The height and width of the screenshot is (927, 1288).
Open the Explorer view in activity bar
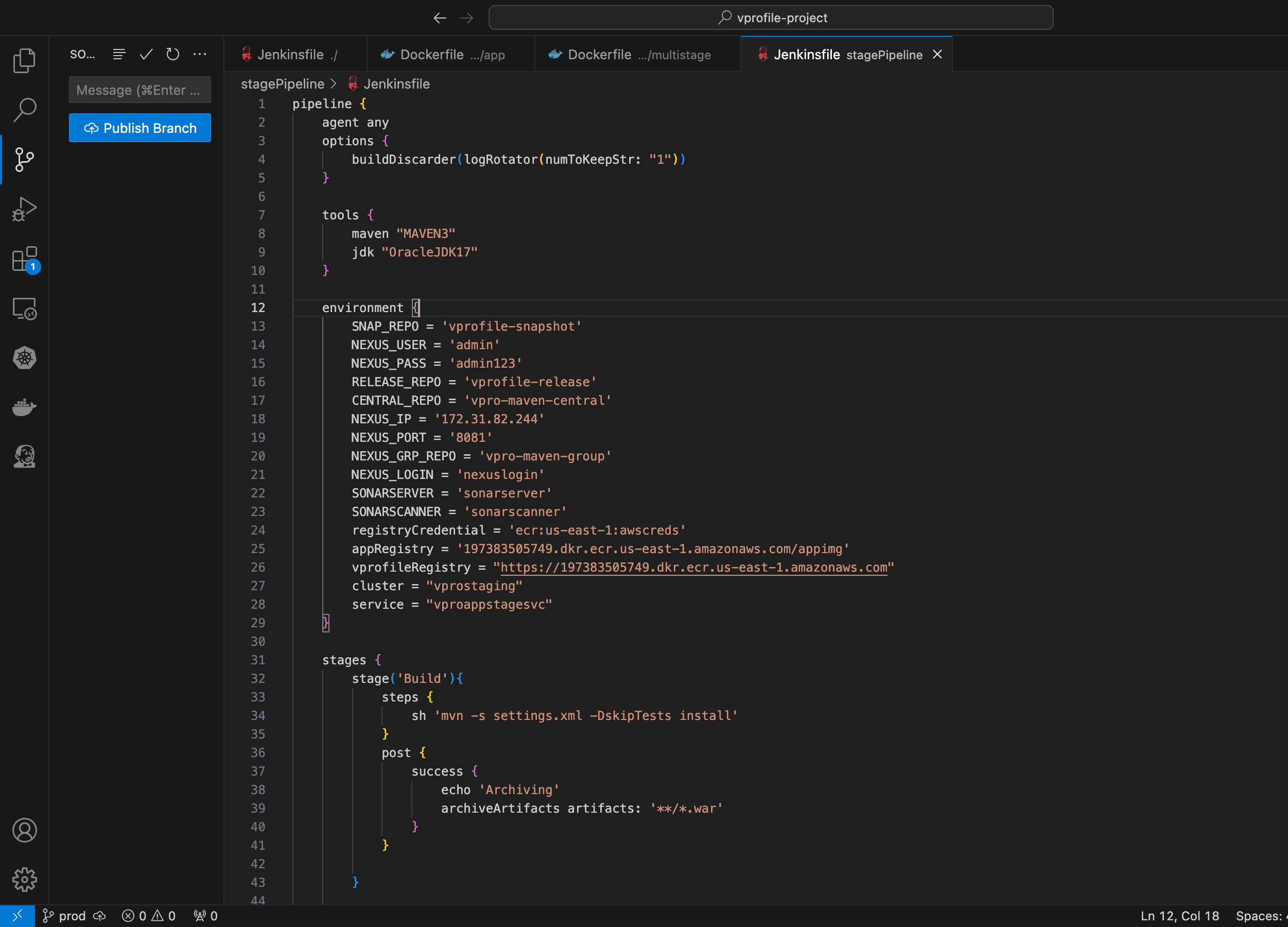24,60
